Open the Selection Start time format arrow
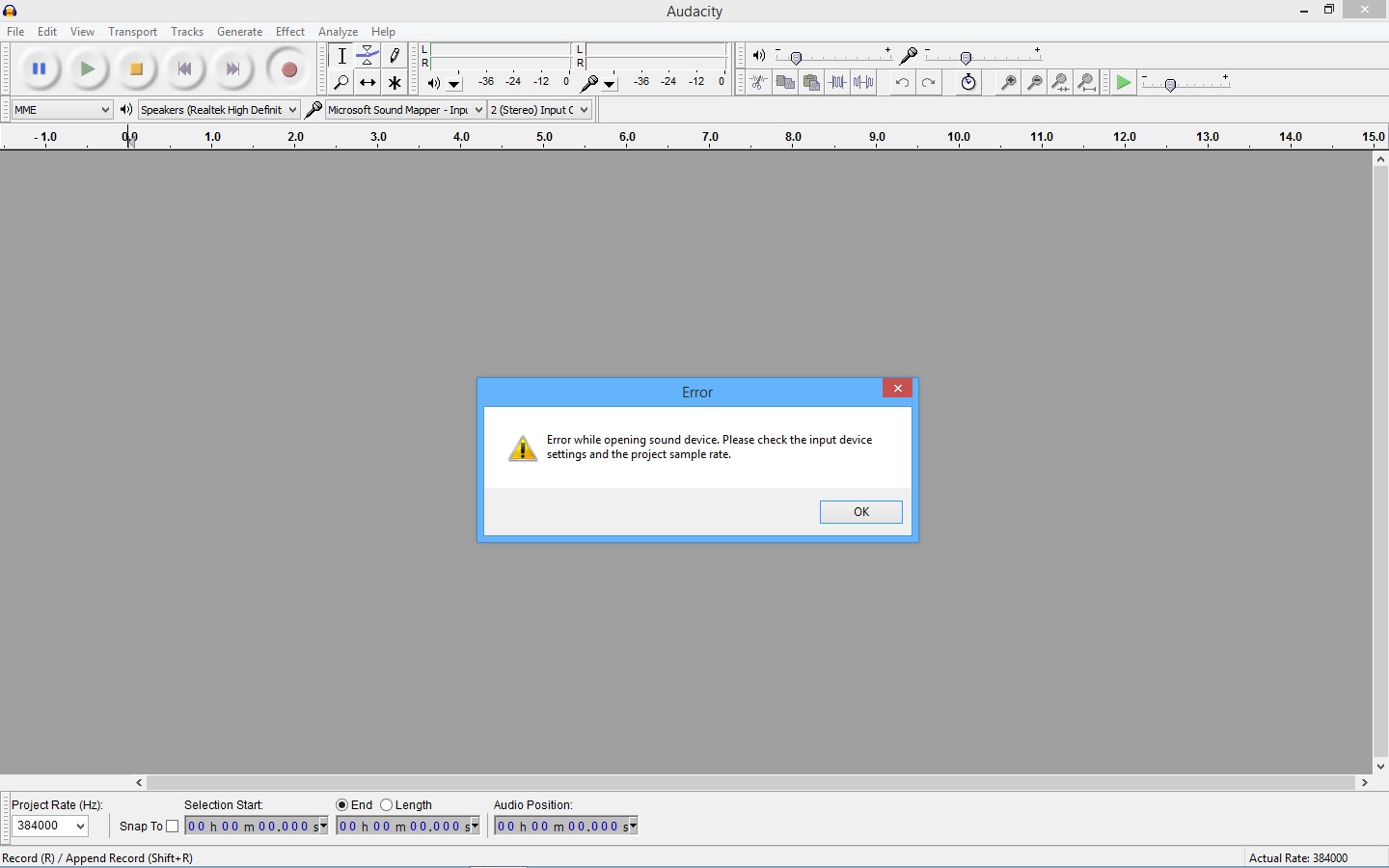Screen dimensions: 1389x868 322,826
